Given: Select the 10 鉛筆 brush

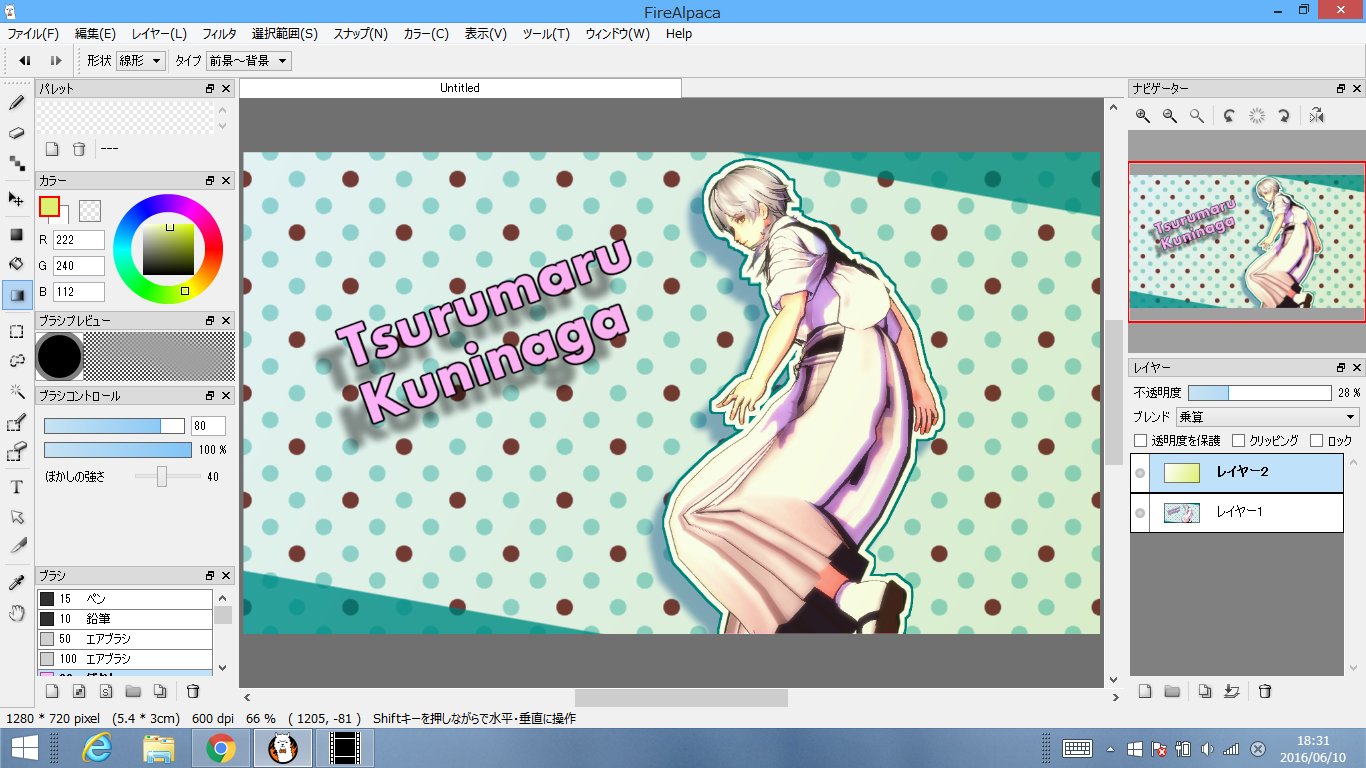Looking at the screenshot, I should [x=125, y=619].
